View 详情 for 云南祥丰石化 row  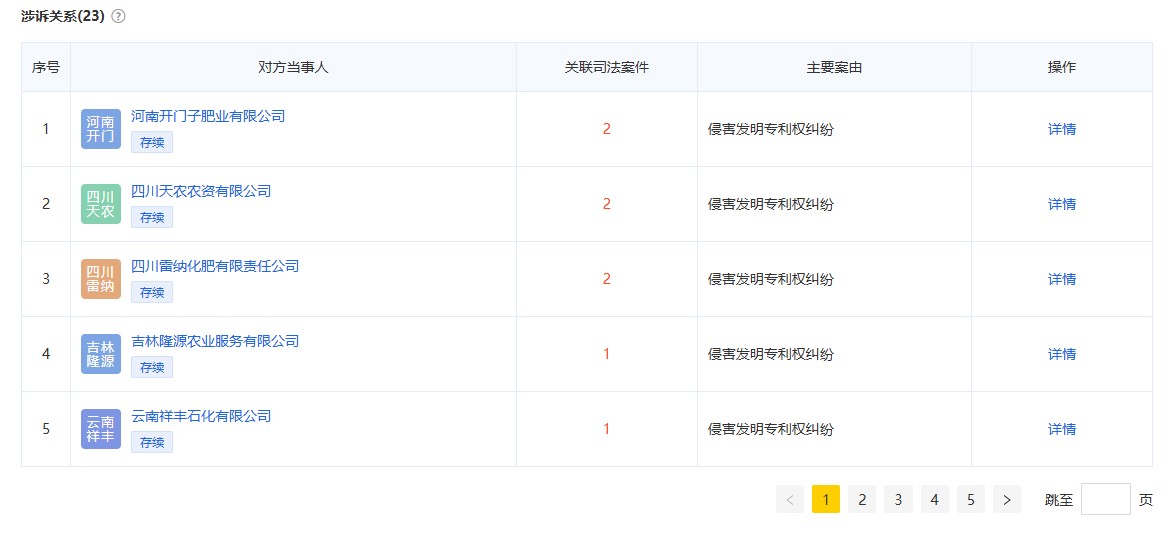tap(1061, 429)
